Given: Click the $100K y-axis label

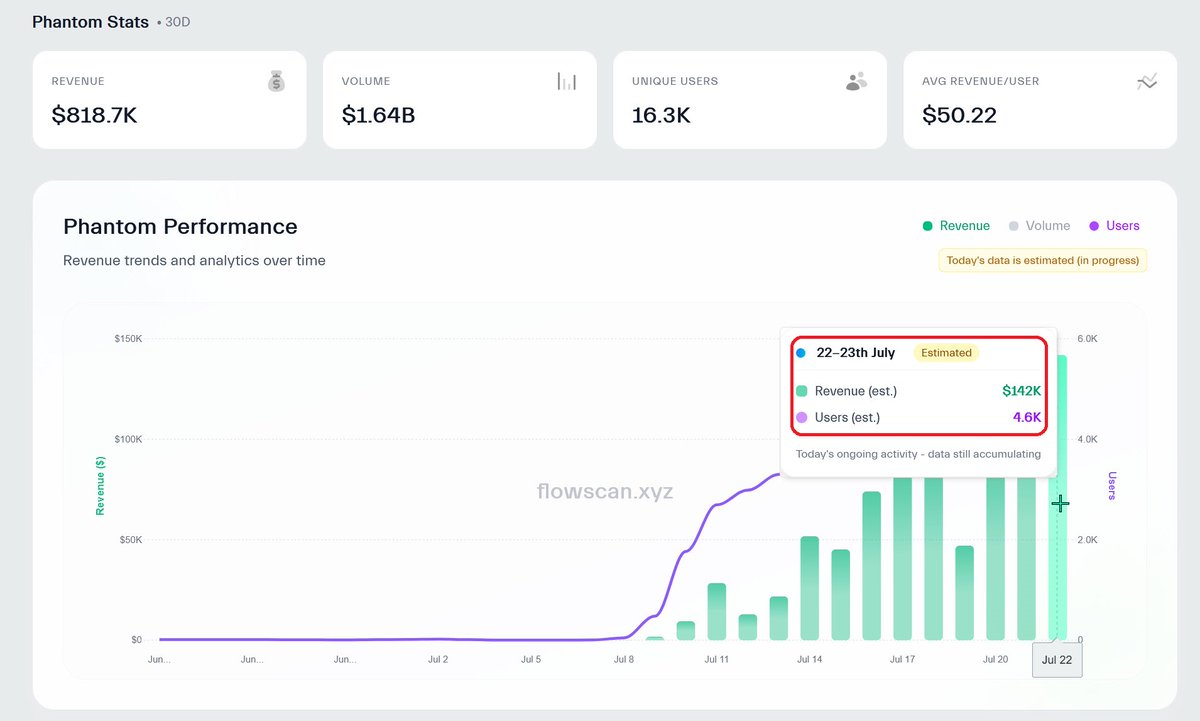Looking at the screenshot, I should tap(128, 439).
